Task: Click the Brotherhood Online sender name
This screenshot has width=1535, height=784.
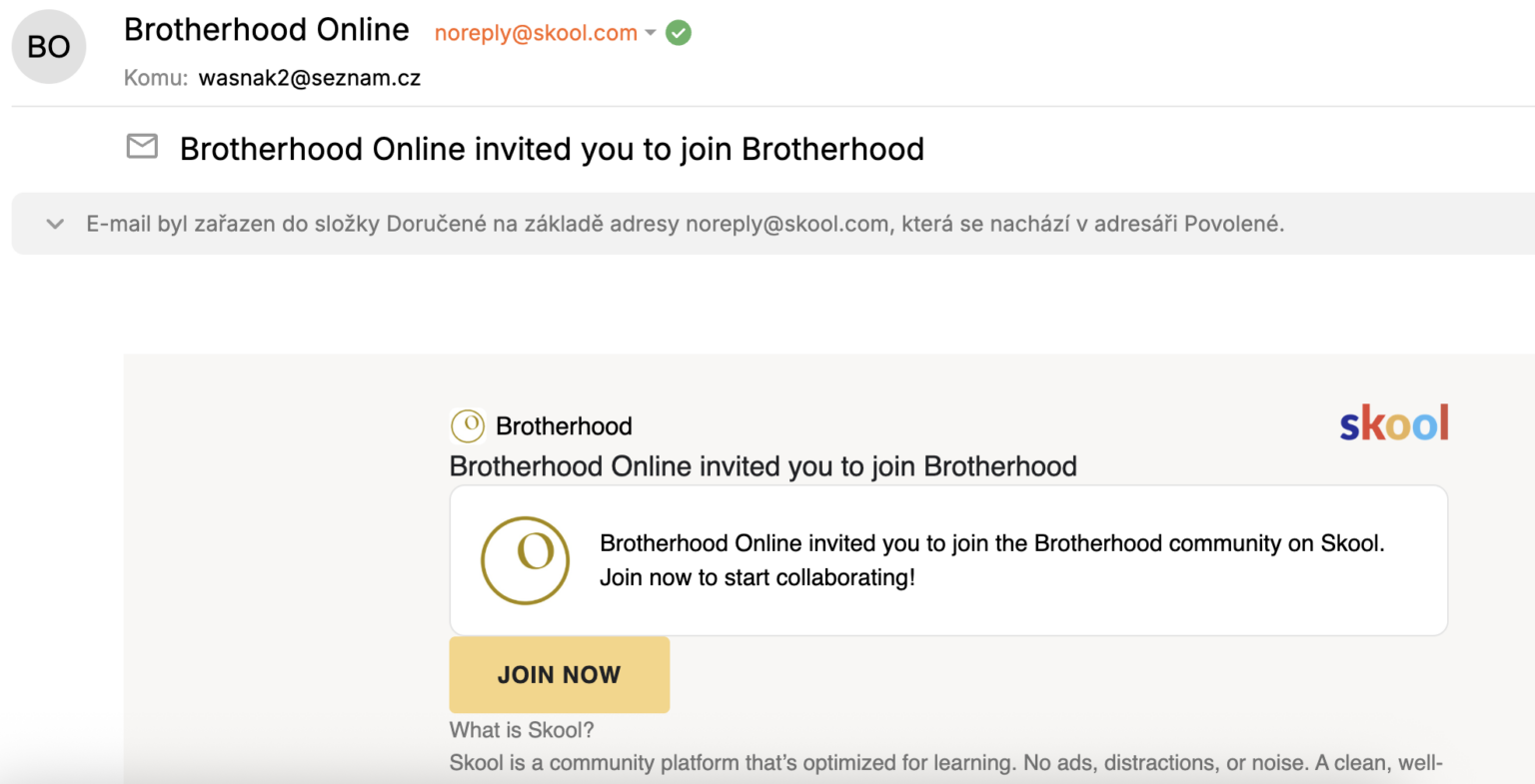Action: 267,30
